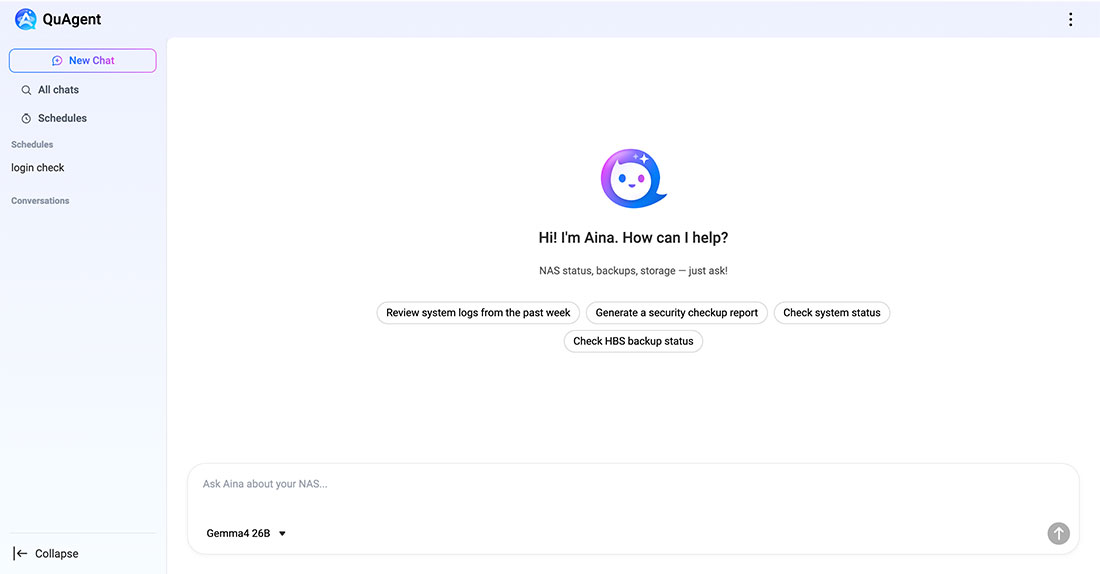Start a New Chat

83,60
